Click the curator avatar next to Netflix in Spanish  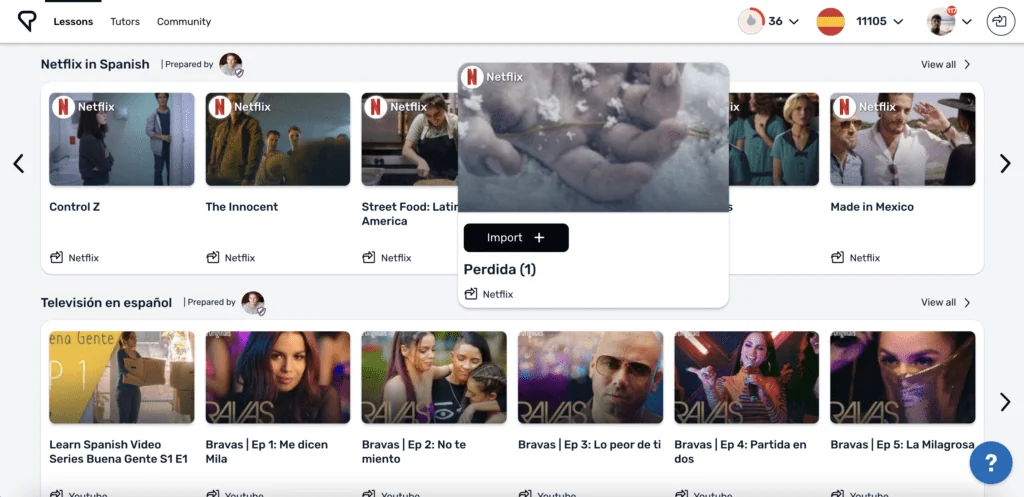pyautogui.click(x=231, y=65)
